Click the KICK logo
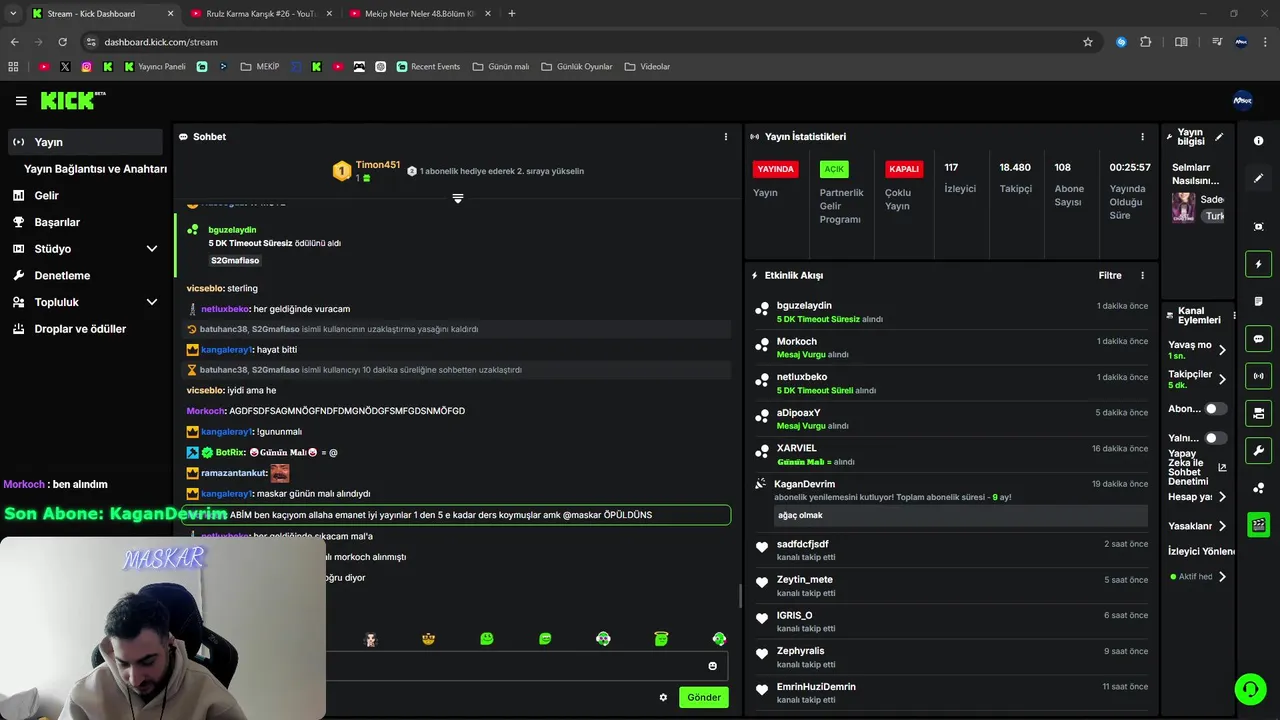1280x720 pixels. coord(72,100)
